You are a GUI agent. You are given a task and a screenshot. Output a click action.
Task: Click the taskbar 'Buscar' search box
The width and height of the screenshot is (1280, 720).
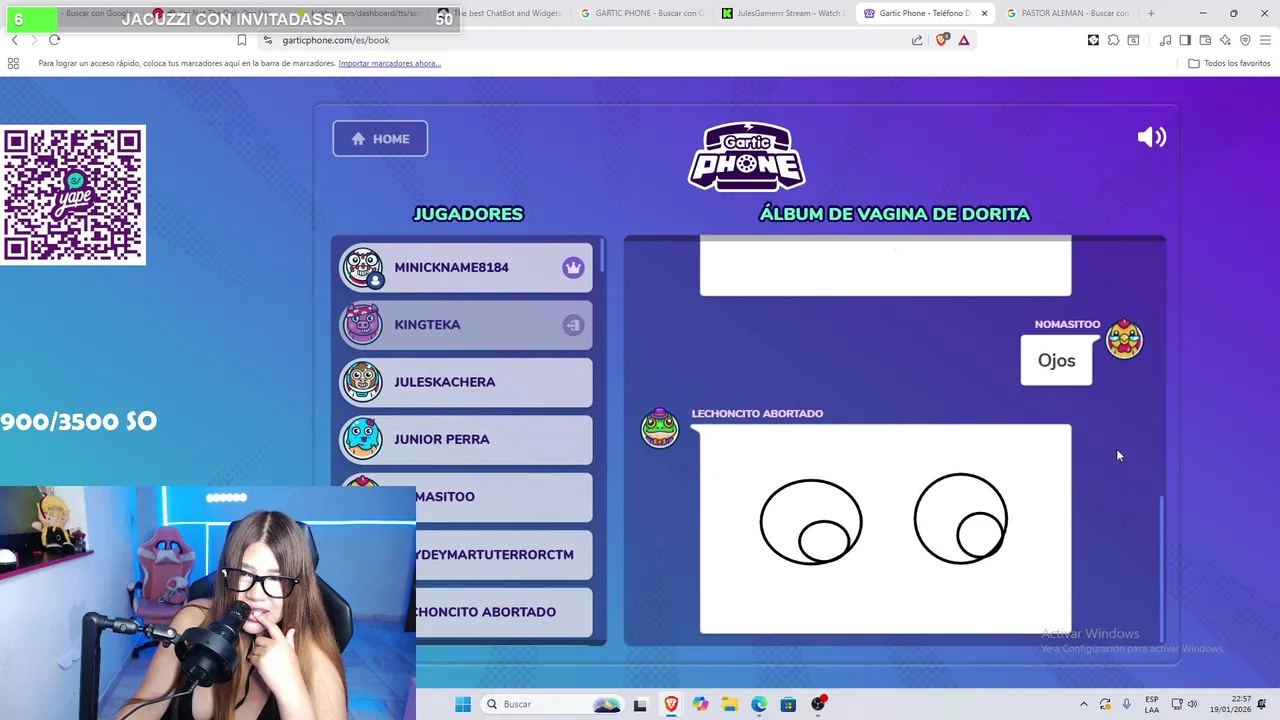point(553,704)
